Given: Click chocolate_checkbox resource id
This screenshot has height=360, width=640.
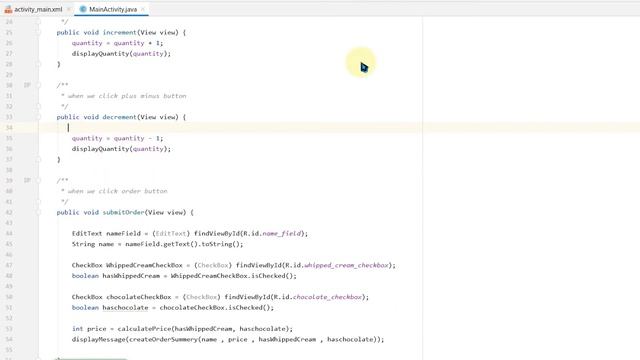Looking at the screenshot, I should point(327,297).
